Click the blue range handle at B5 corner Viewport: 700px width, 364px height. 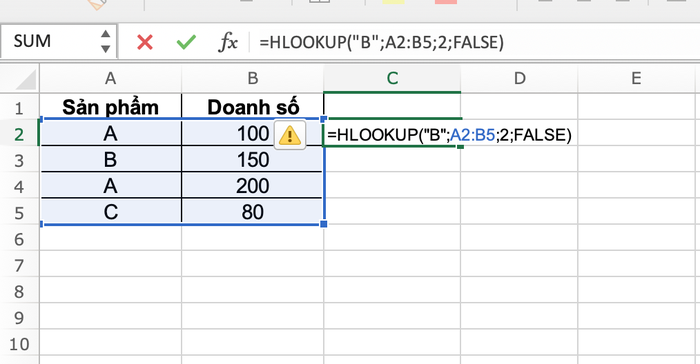point(324,224)
